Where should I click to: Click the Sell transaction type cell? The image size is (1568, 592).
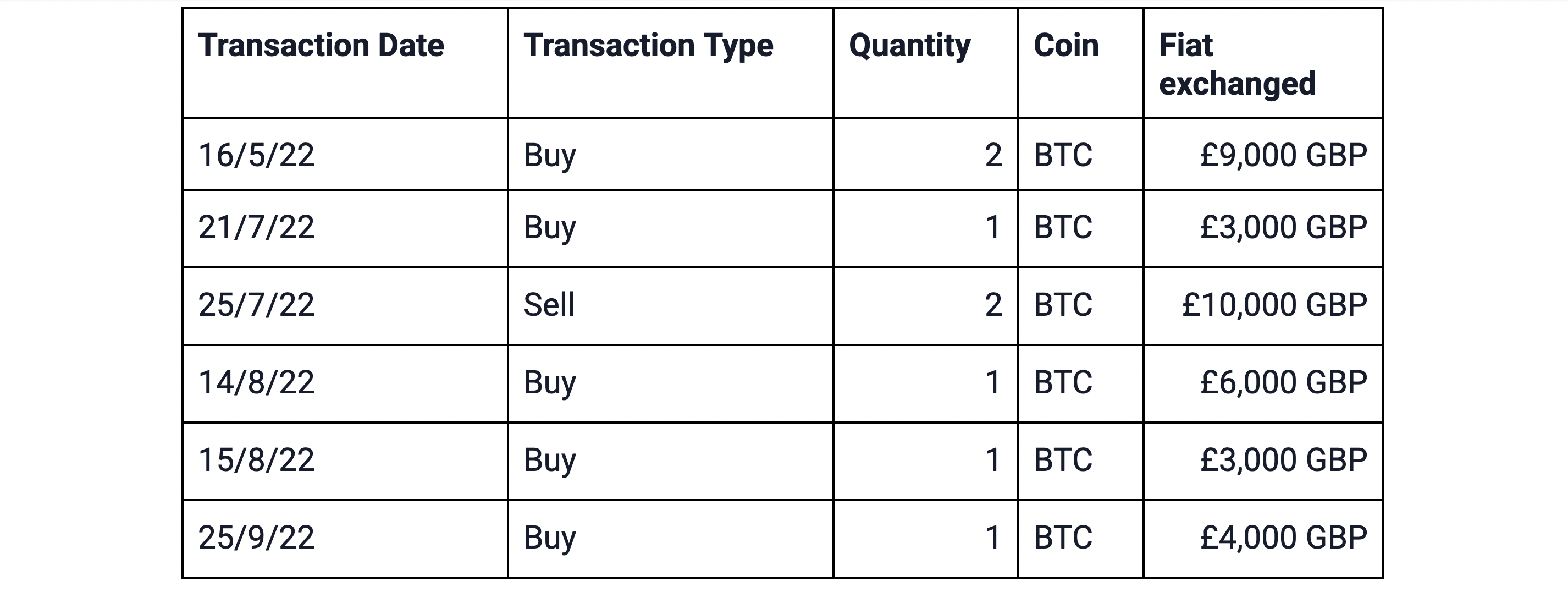549,304
